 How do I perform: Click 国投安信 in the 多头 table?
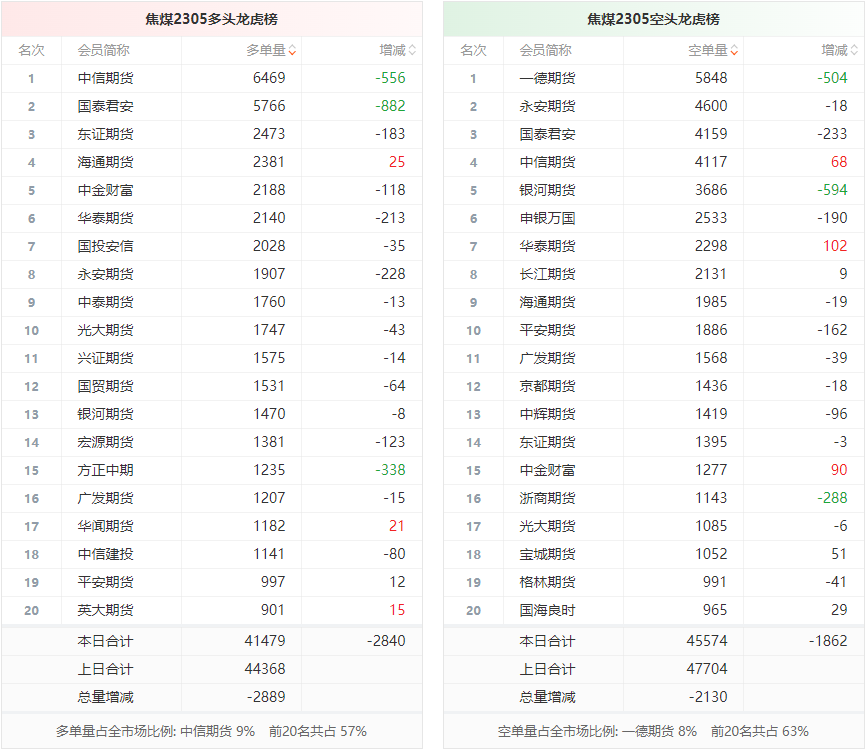105,246
